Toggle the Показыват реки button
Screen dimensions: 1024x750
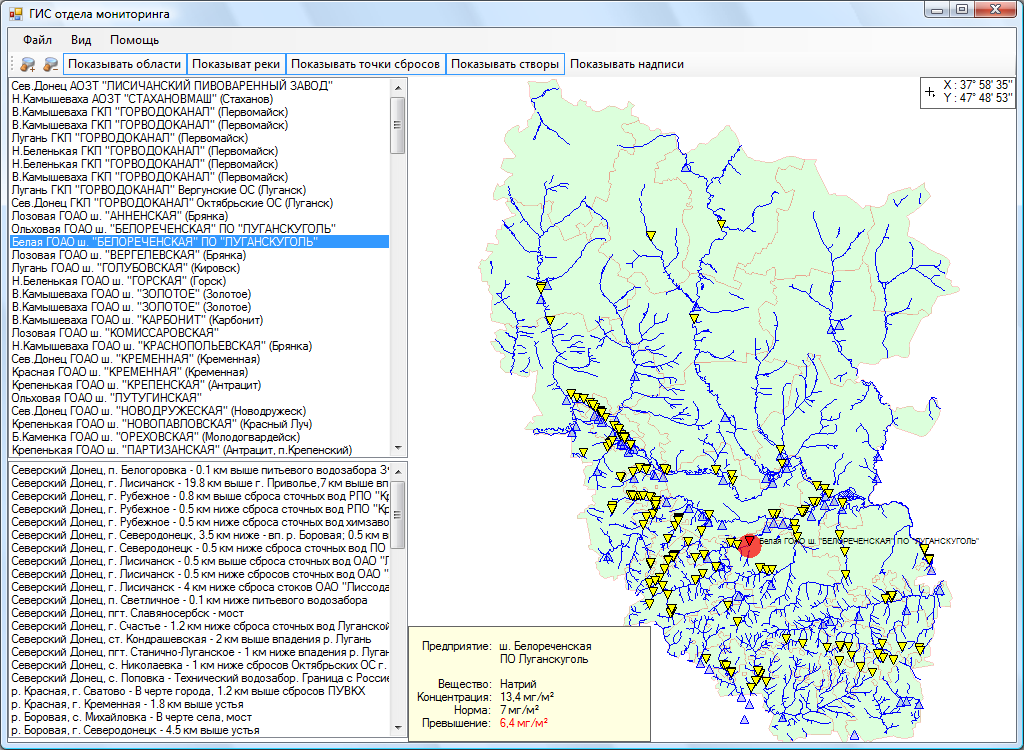236,64
